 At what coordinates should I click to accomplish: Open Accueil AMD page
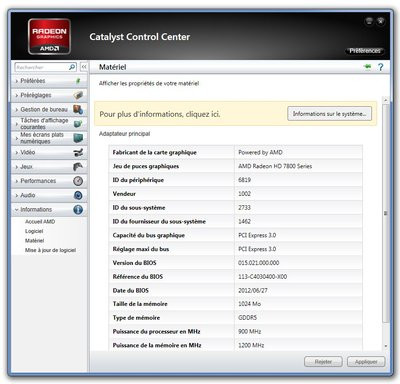click(x=40, y=222)
